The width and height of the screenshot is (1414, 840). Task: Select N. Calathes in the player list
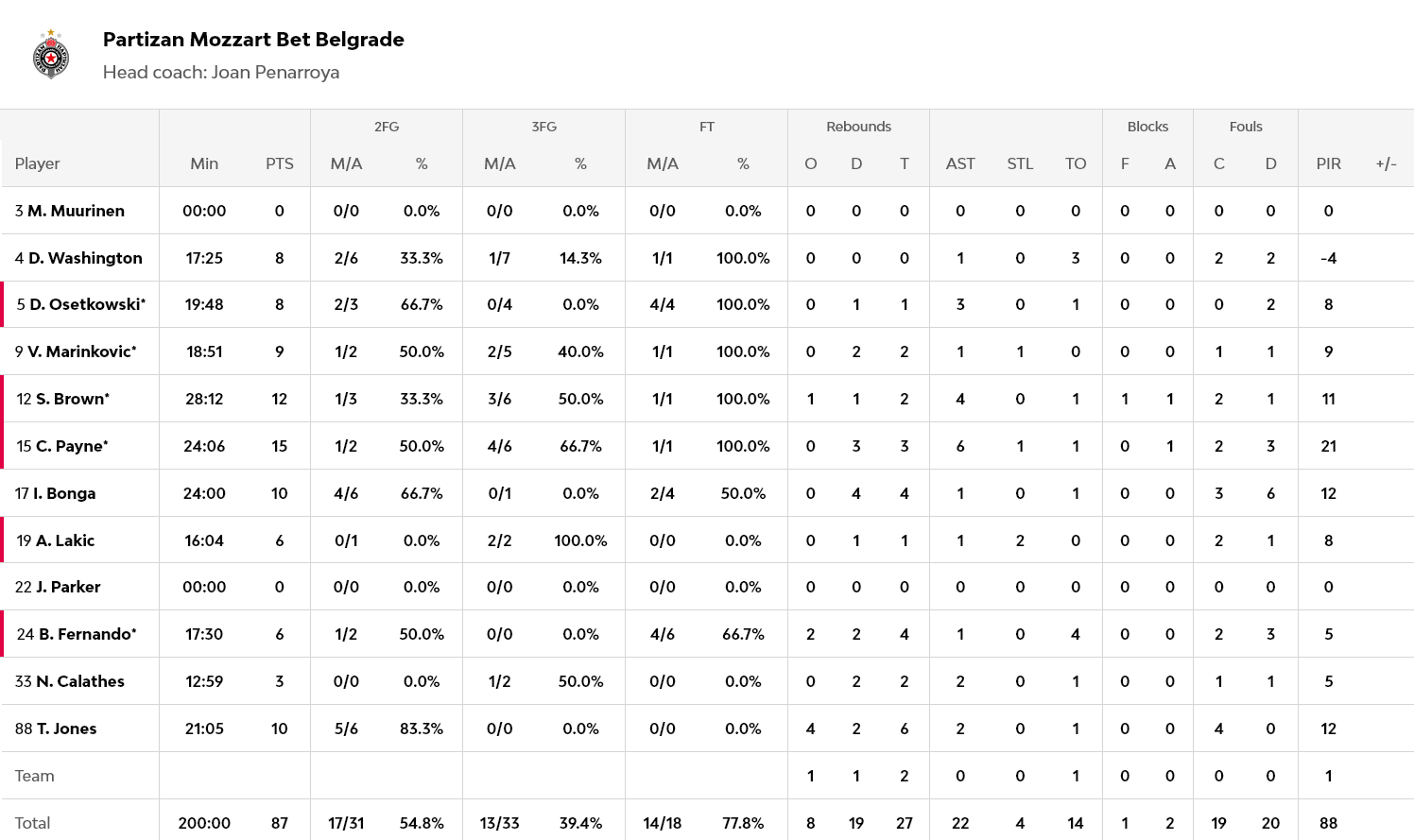coord(79,681)
